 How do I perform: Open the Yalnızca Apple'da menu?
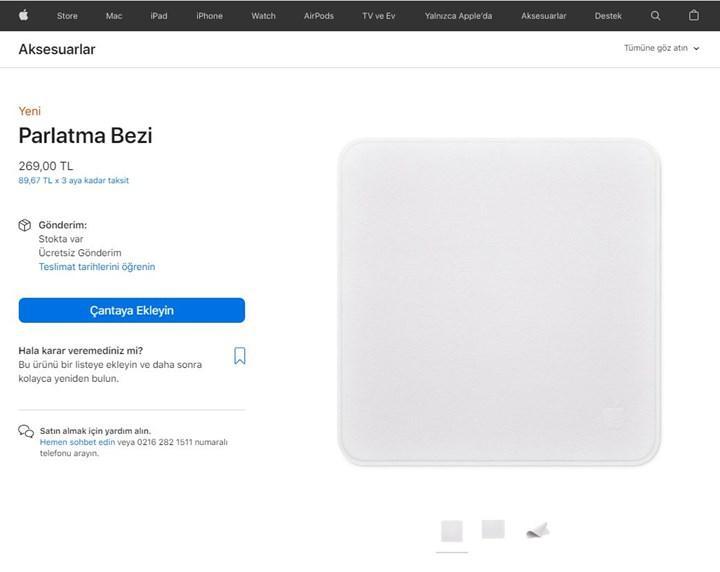(x=458, y=16)
